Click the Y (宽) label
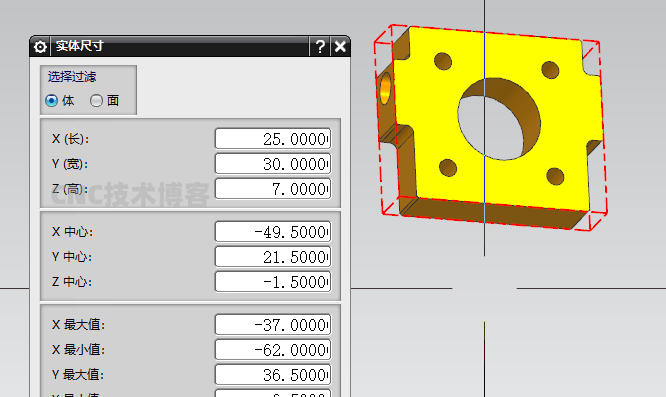 (x=70, y=164)
